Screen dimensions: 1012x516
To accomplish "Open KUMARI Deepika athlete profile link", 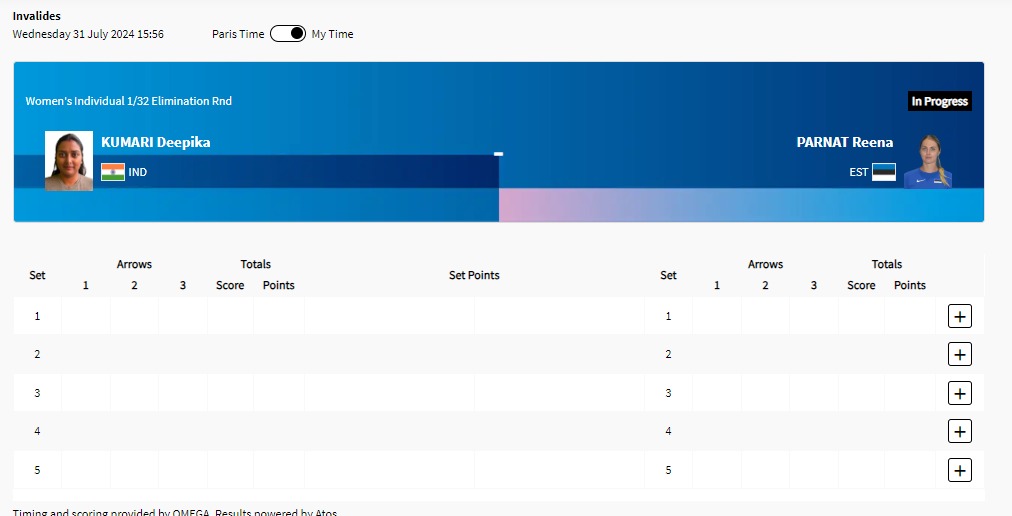I will click(156, 142).
